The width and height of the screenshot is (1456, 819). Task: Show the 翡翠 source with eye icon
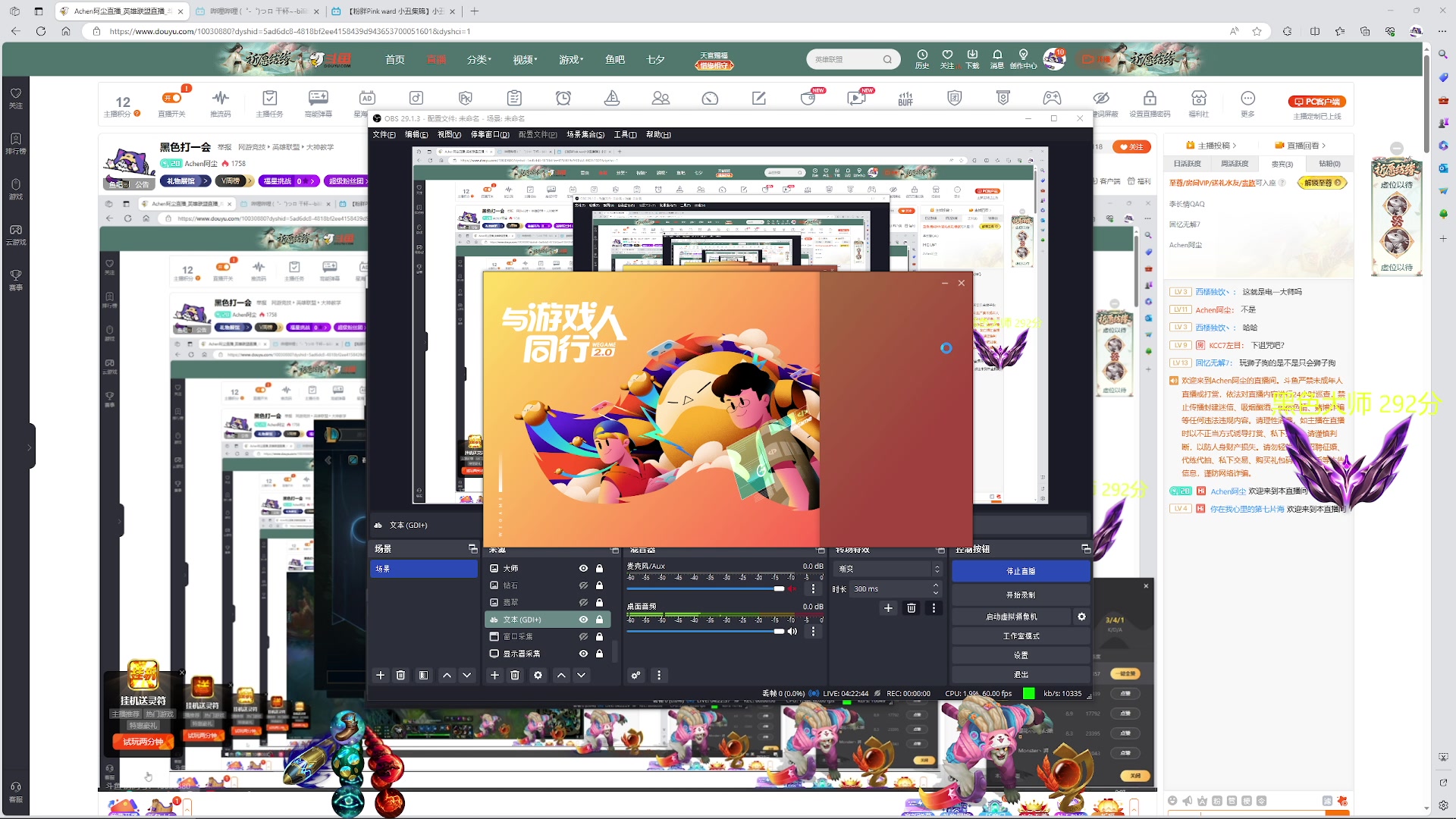[x=583, y=602]
